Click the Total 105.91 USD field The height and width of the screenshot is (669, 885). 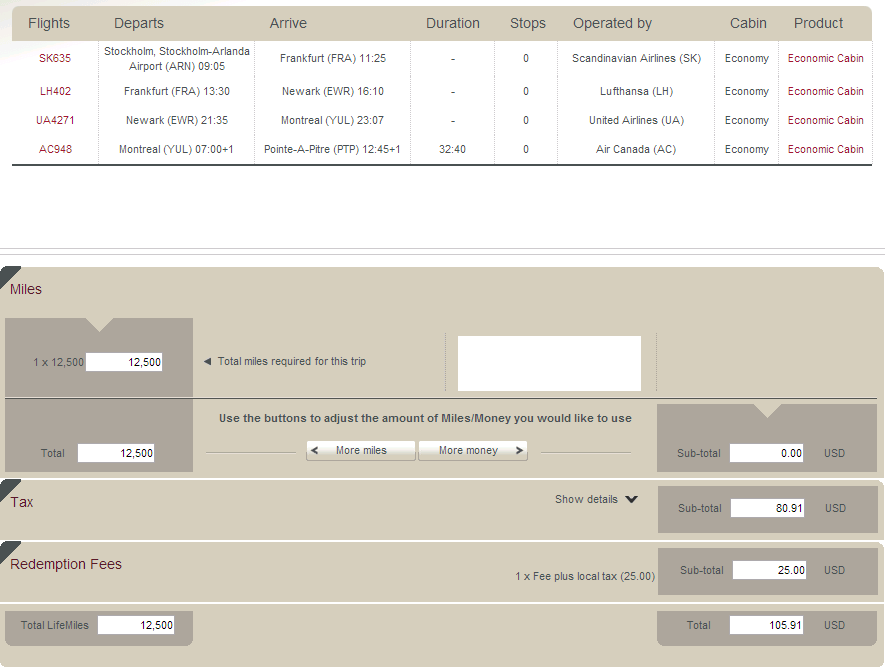pos(767,625)
